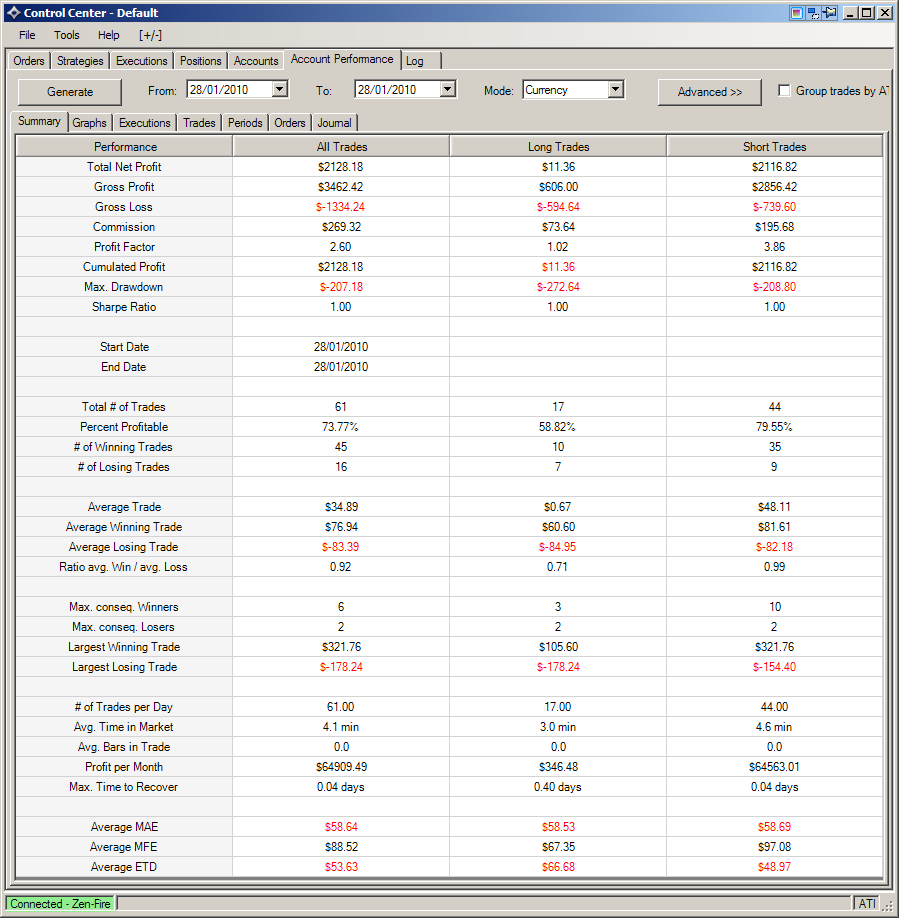
Task: Click Short Trades largest losing trade $-154.40
Action: [x=774, y=667]
